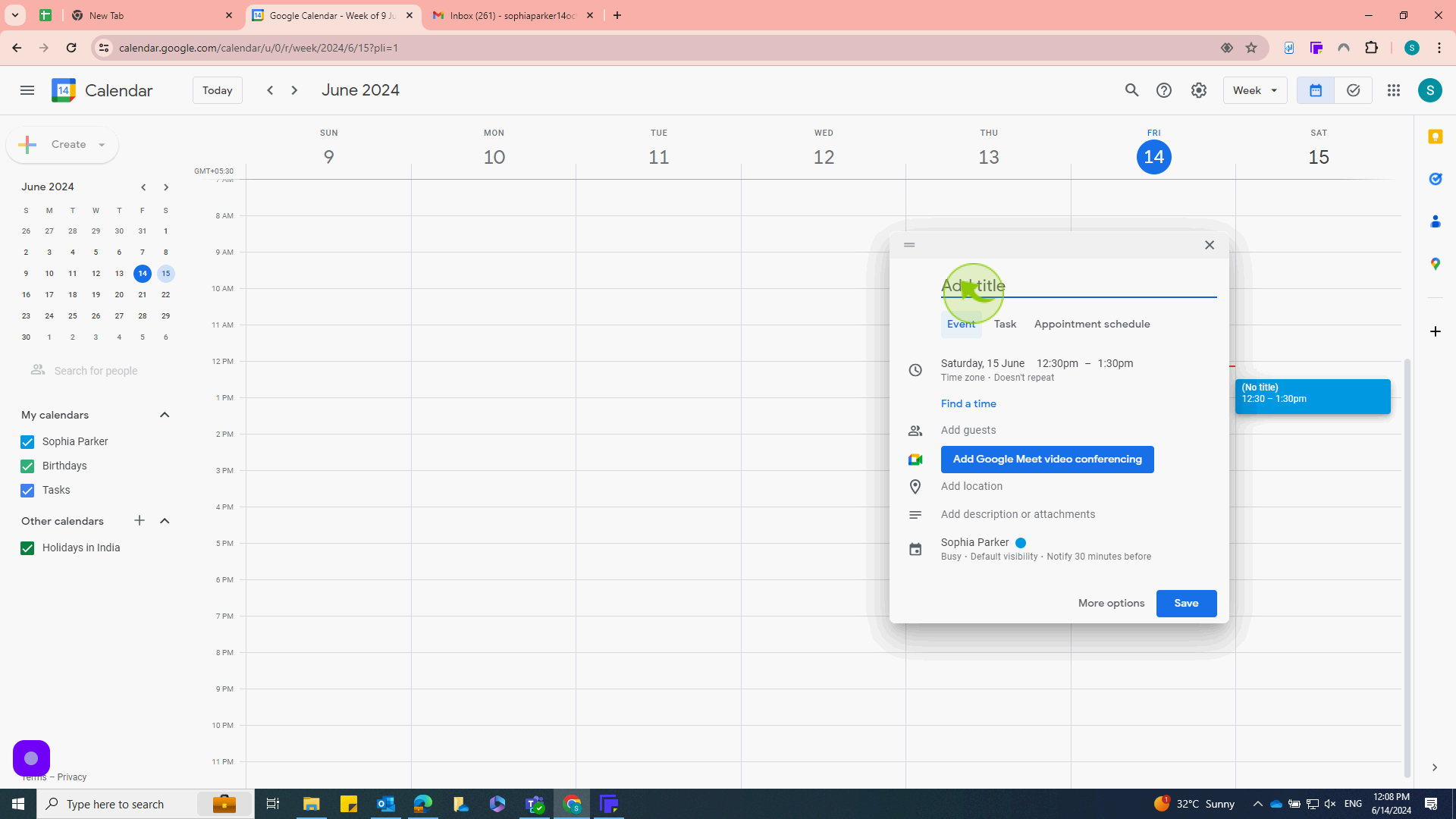This screenshot has width=1456, height=819.
Task: Collapse the My calendars section
Action: 164,415
